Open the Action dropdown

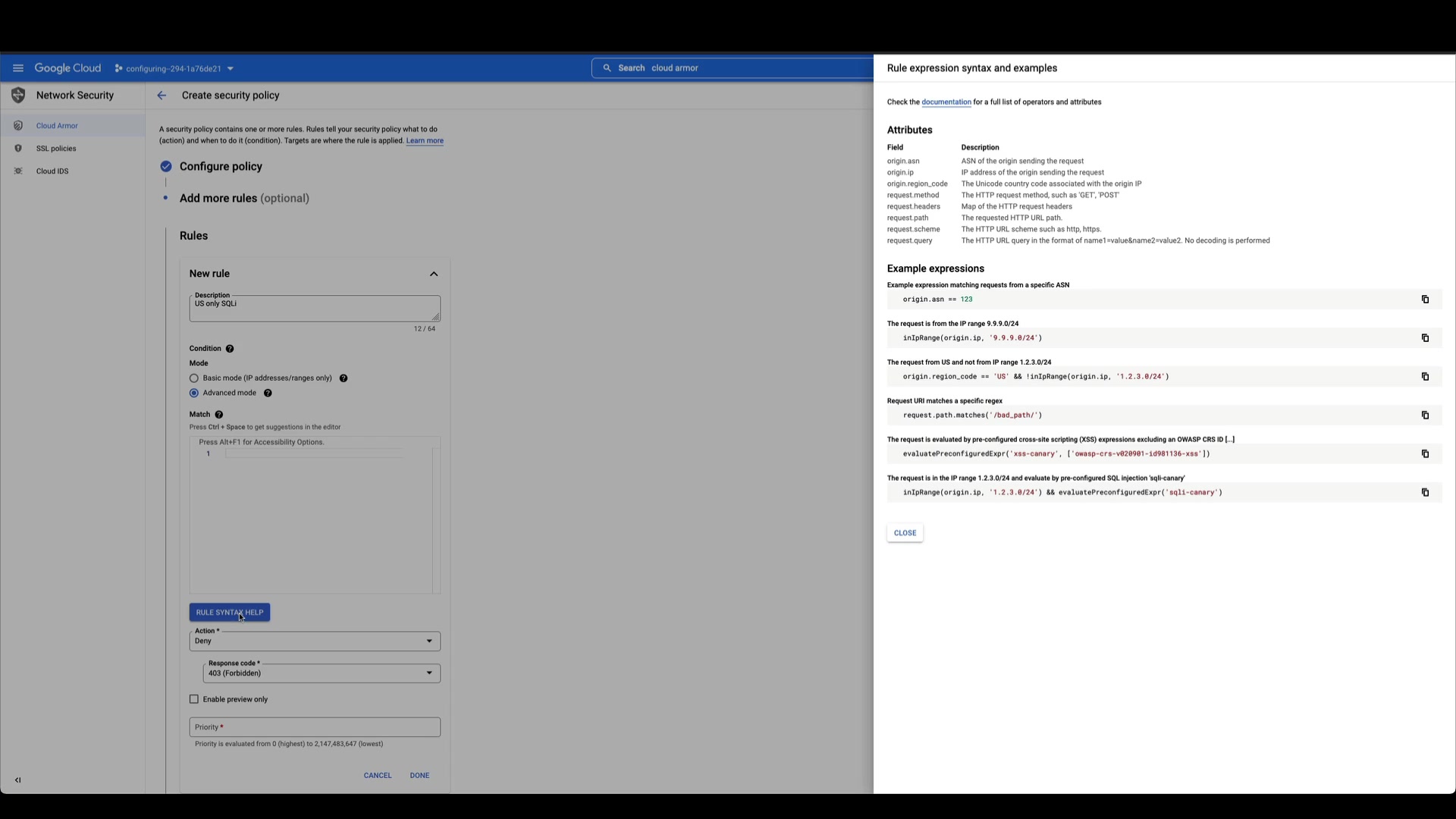315,642
